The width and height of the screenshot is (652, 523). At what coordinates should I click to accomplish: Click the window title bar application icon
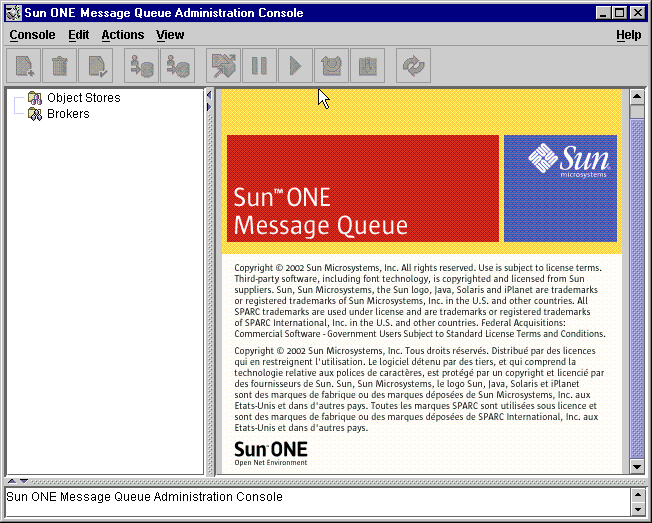coord(14,13)
